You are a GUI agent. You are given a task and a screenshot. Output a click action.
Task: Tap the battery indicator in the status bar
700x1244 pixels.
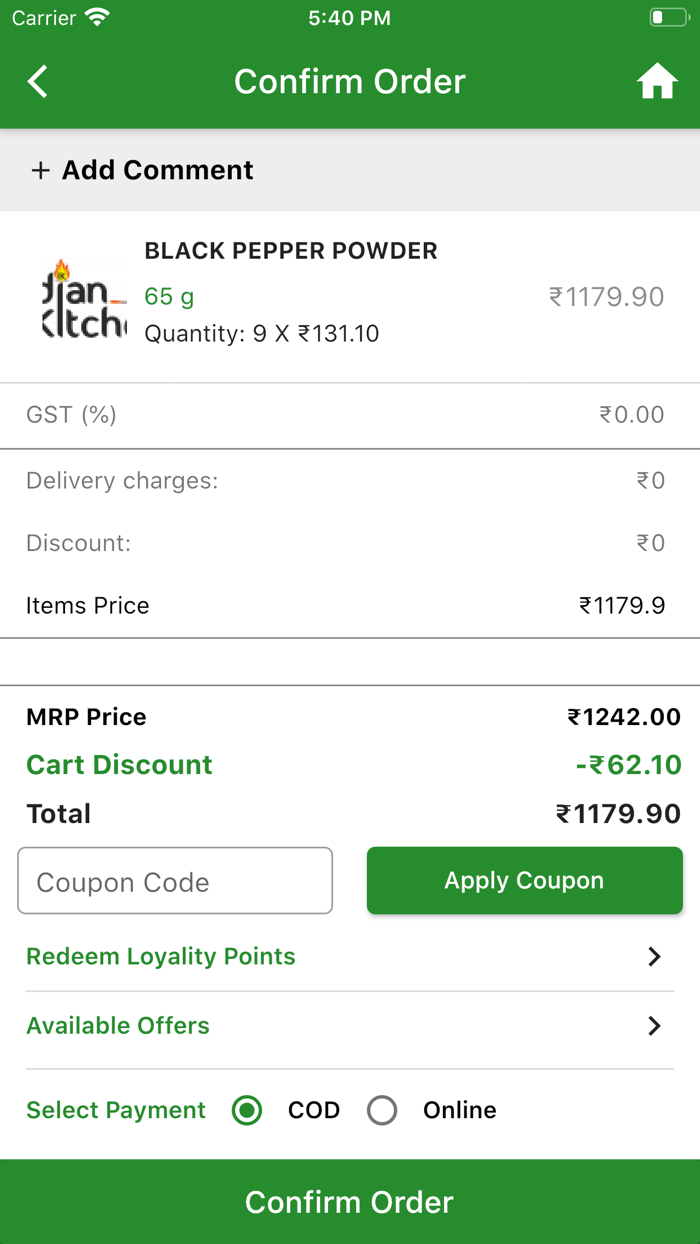[668, 16]
